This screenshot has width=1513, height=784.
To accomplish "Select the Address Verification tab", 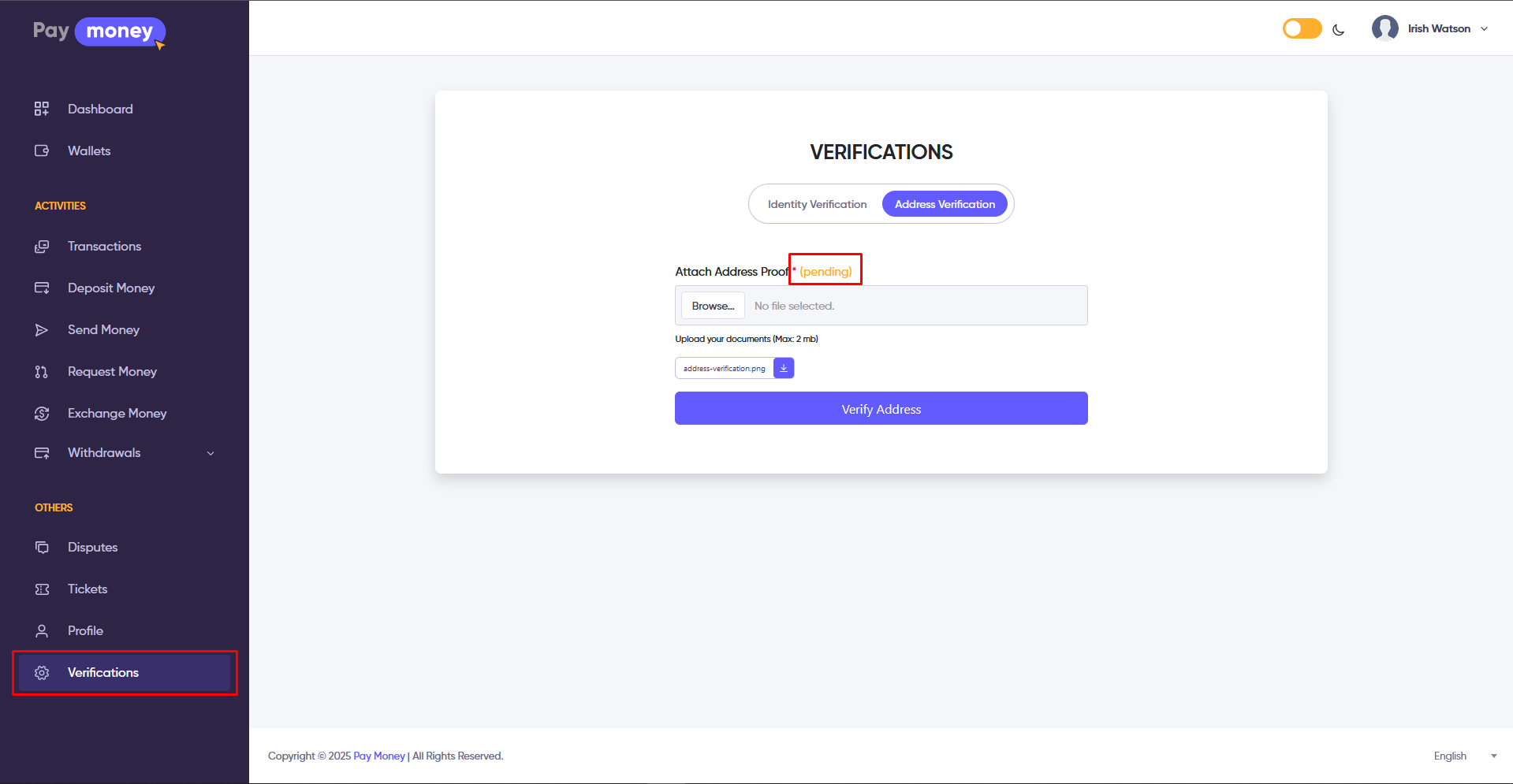I will coord(945,204).
